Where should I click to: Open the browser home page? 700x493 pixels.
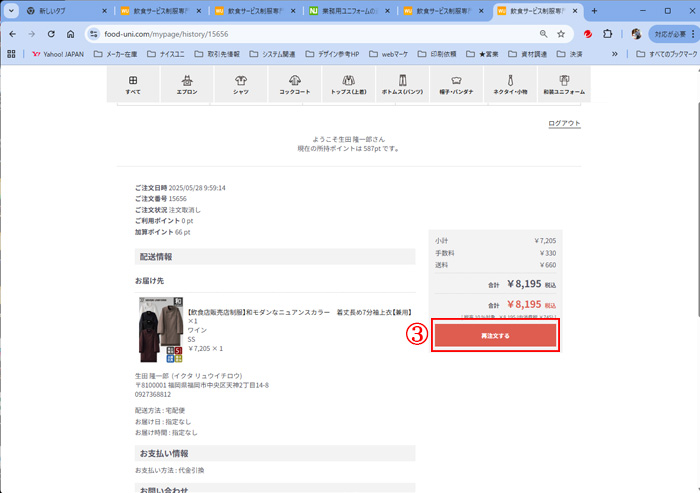coord(70,34)
